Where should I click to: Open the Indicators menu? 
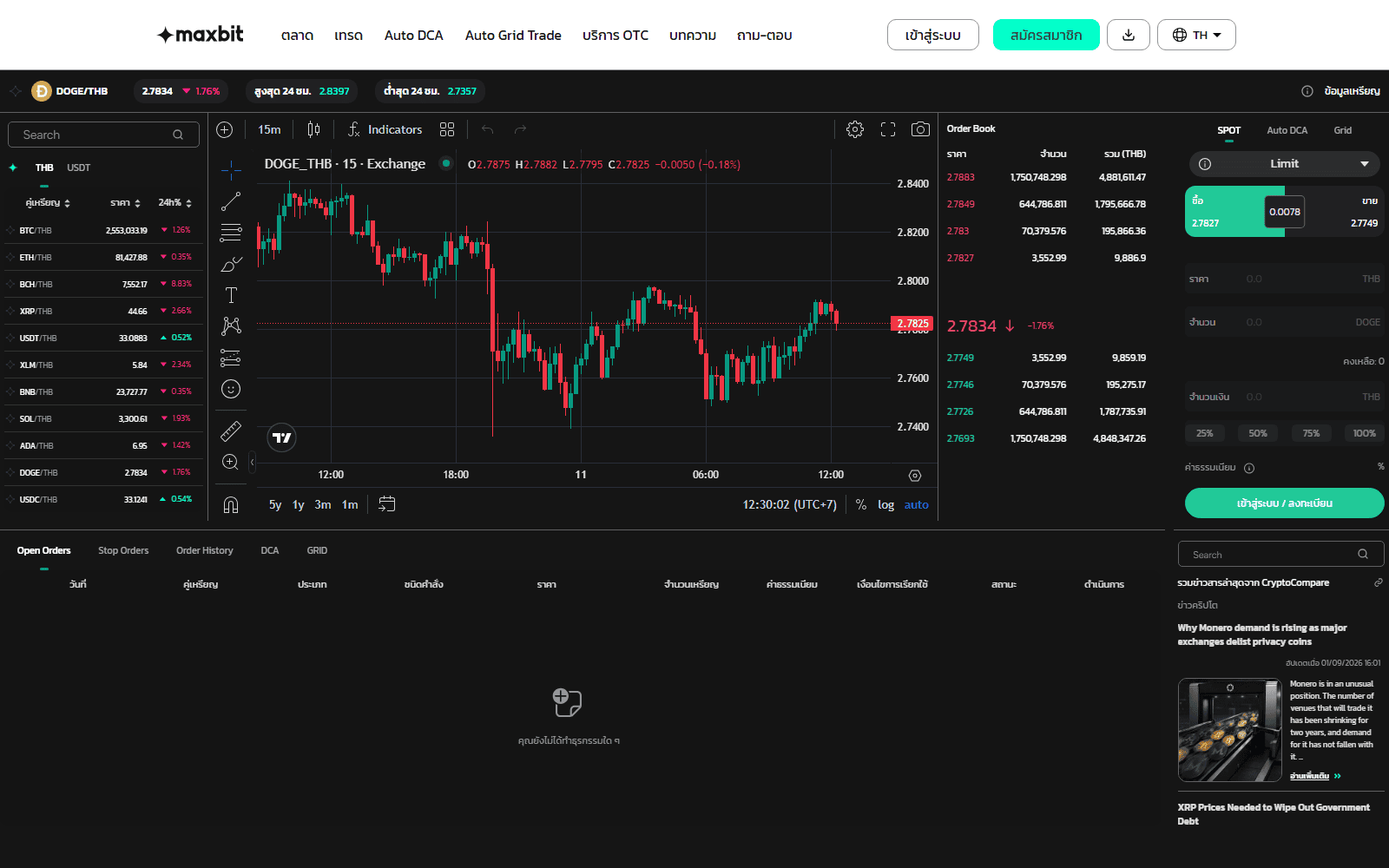tap(385, 129)
